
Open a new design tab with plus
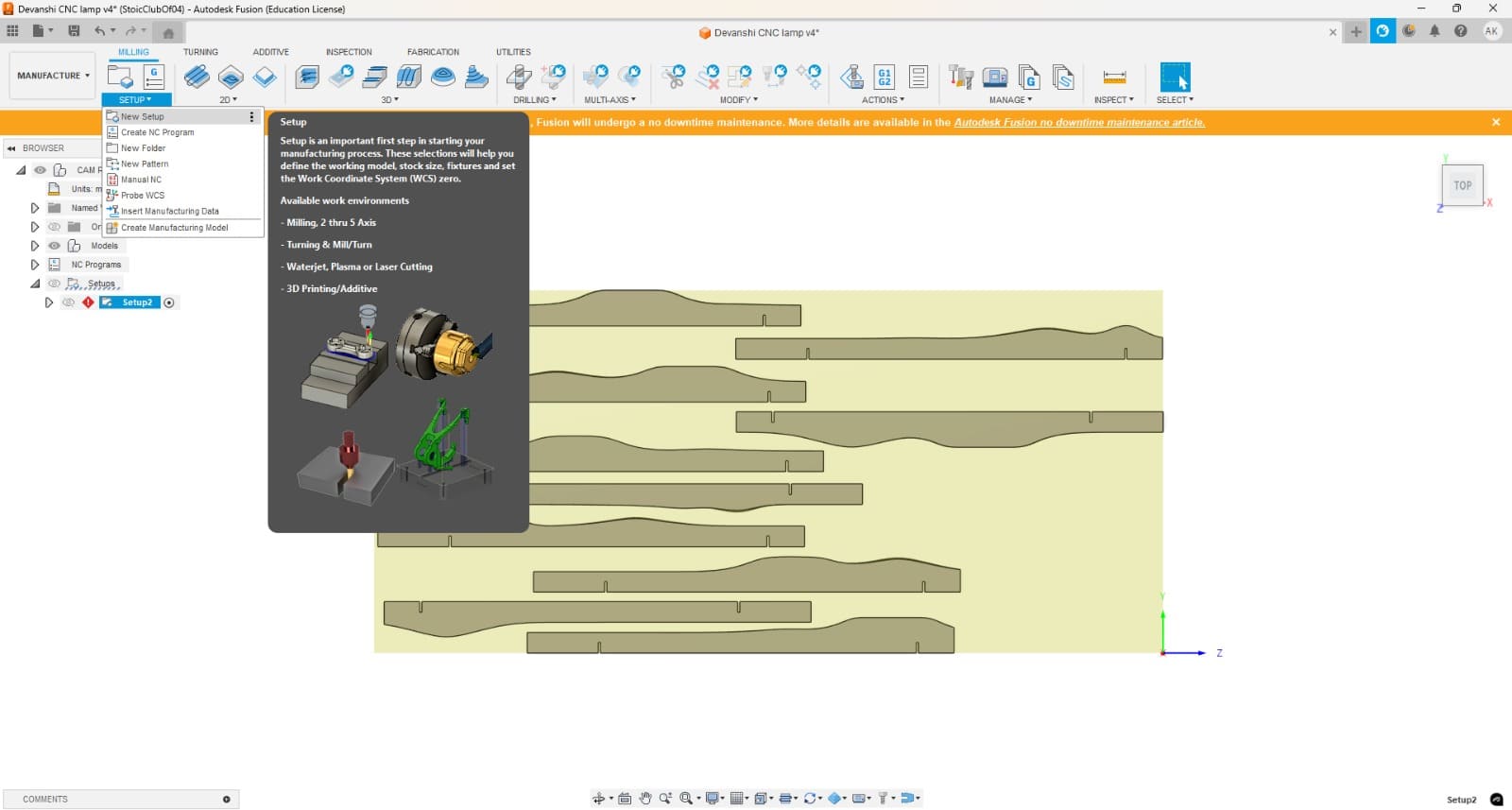pyautogui.click(x=1356, y=32)
